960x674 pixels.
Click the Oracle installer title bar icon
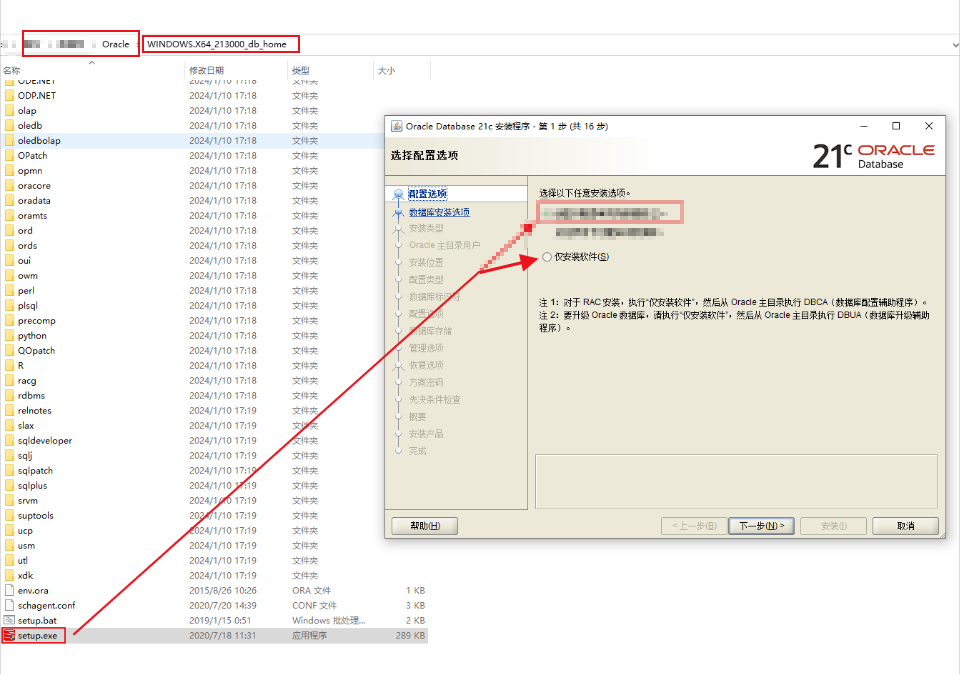pos(396,126)
